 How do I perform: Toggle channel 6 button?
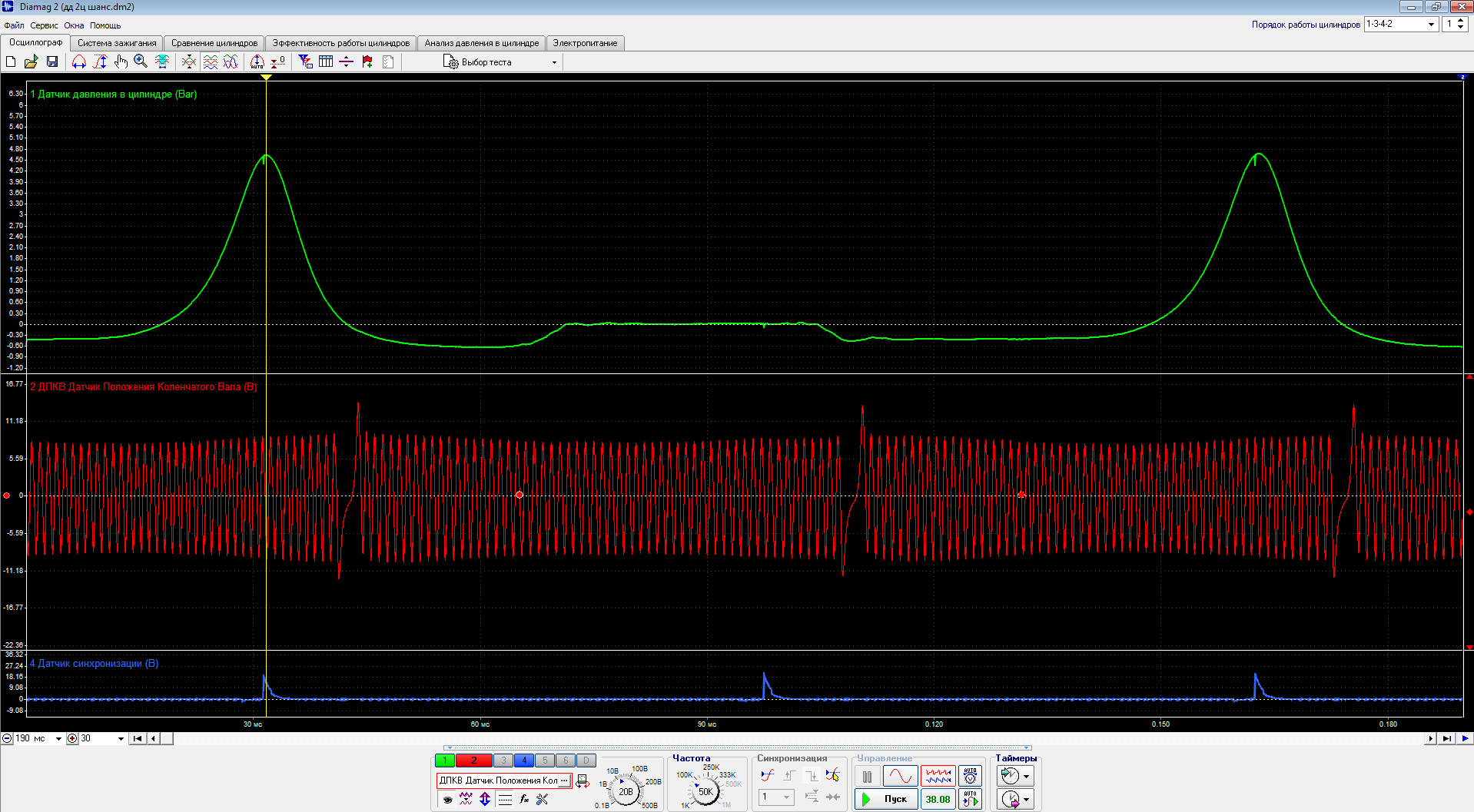pos(565,761)
